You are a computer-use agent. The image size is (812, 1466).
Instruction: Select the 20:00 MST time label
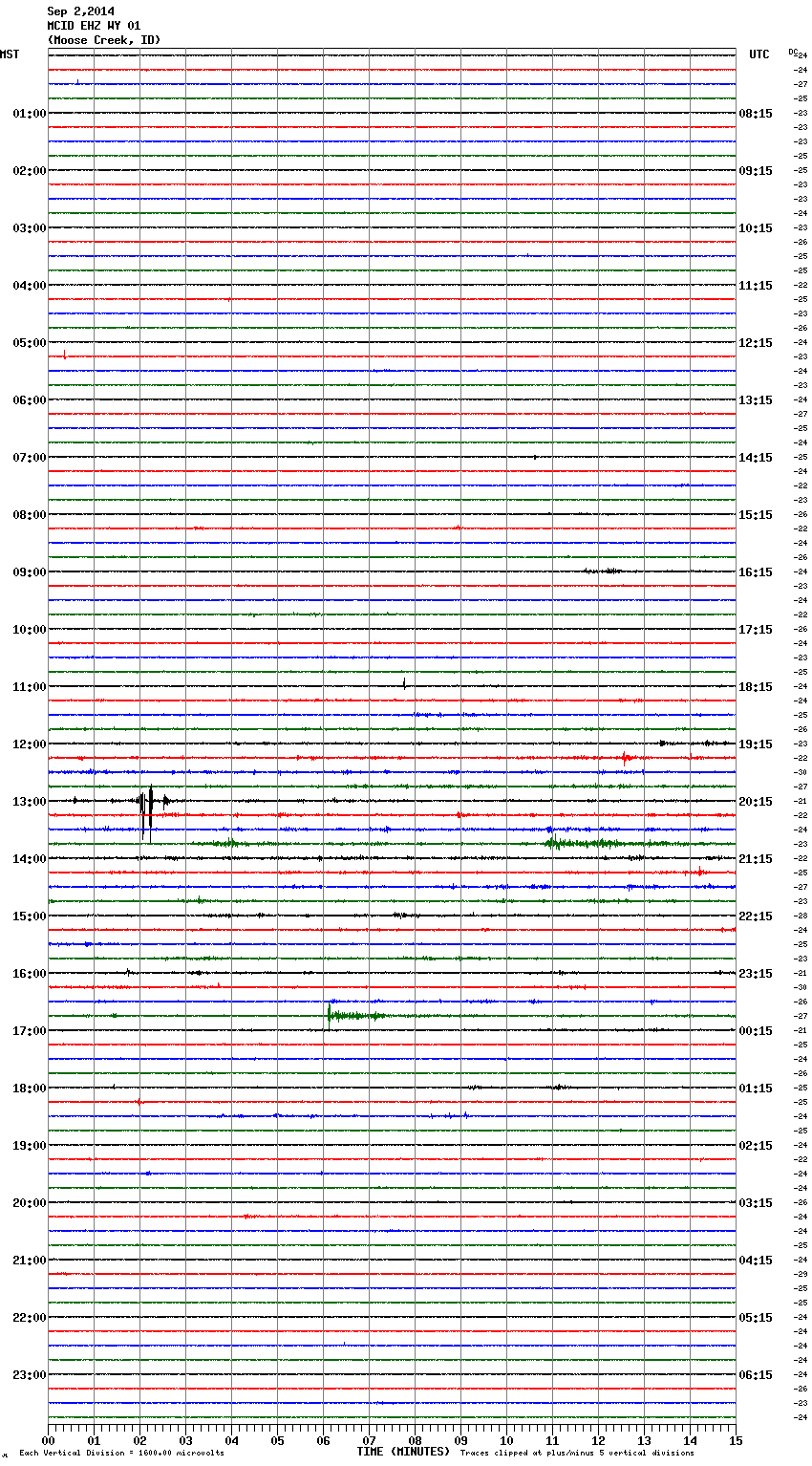(29, 1203)
